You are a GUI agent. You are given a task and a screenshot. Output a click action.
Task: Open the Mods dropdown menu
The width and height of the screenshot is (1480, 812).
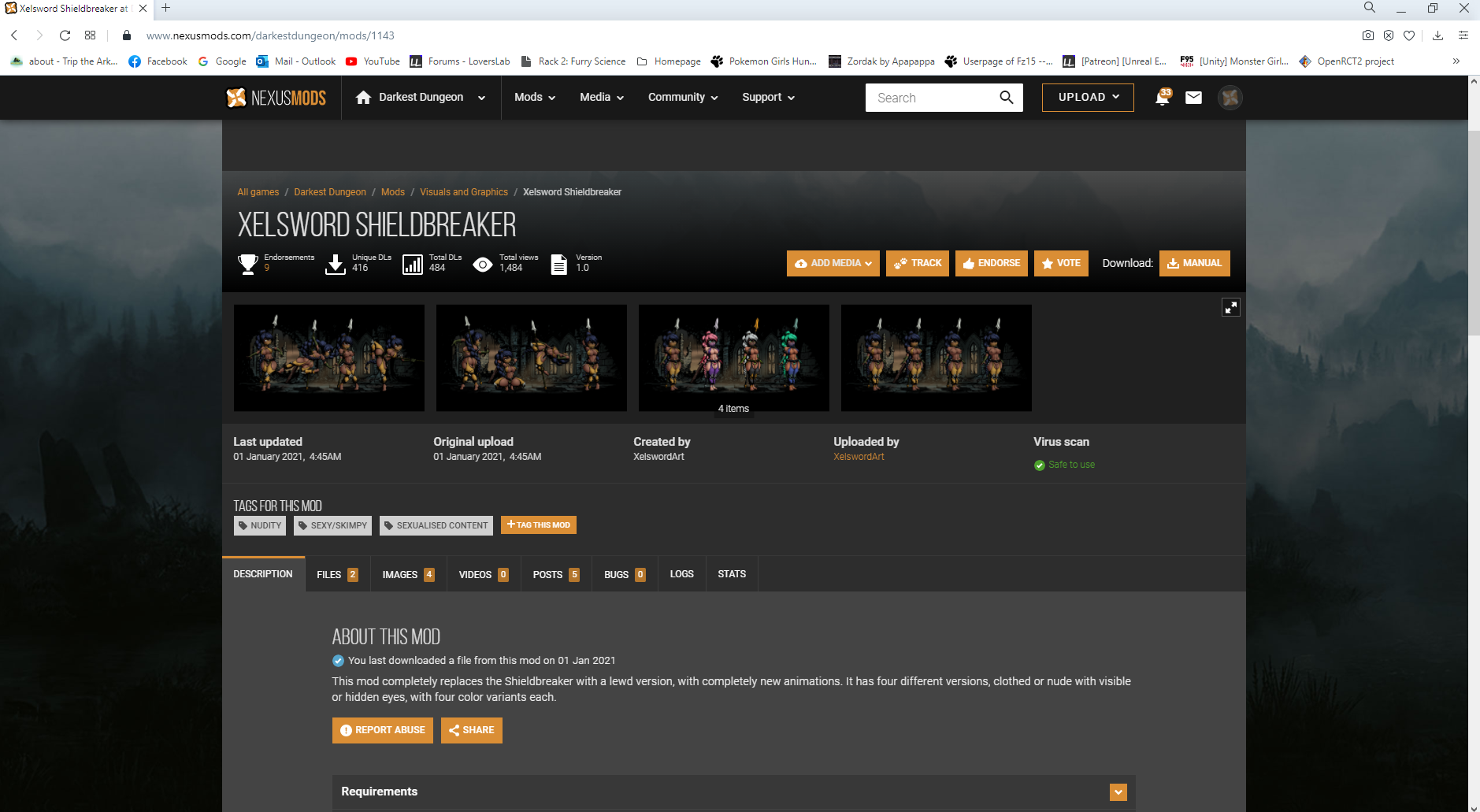tap(535, 98)
